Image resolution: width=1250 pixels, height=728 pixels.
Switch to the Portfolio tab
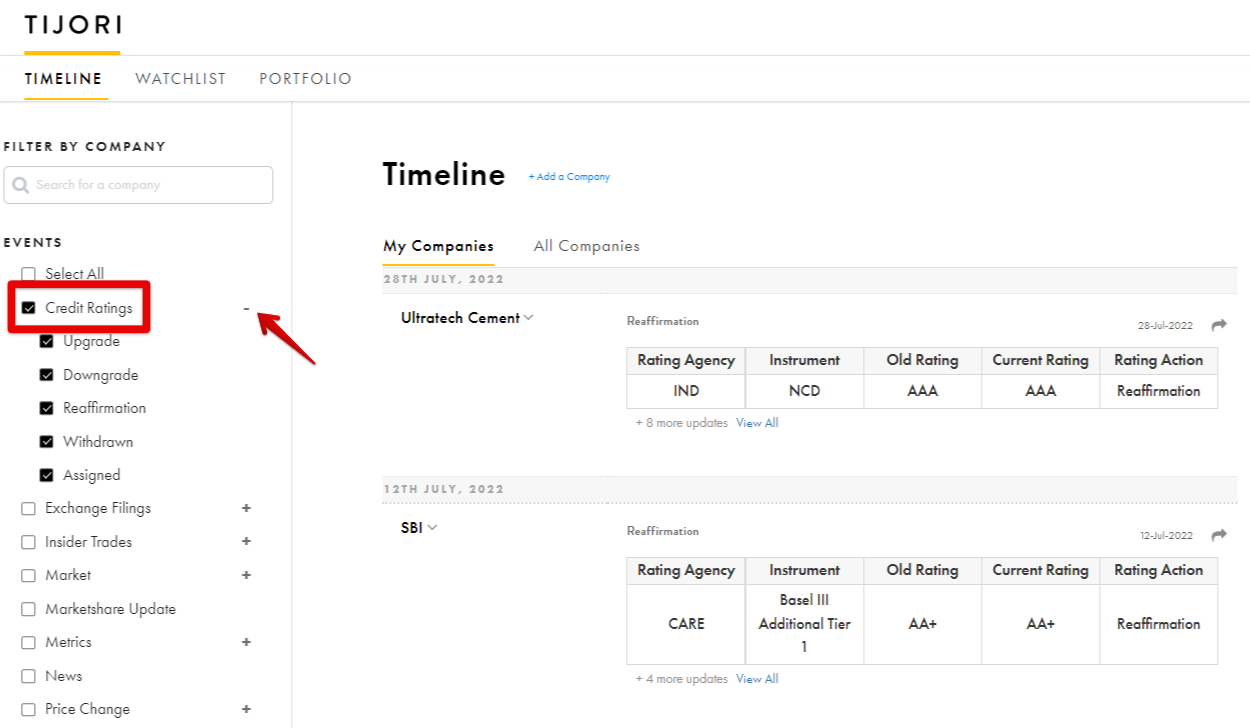305,78
